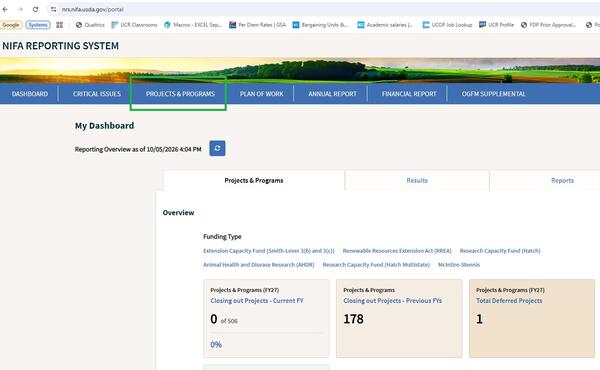Open the UCOP Job Lookup bookmark
Image resolution: width=600 pixels, height=370 pixels.
(447, 25)
